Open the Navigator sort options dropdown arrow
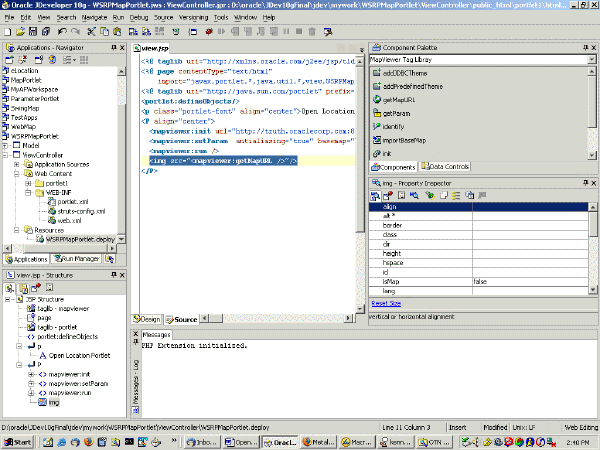This screenshot has width=600, height=450. coord(74,60)
